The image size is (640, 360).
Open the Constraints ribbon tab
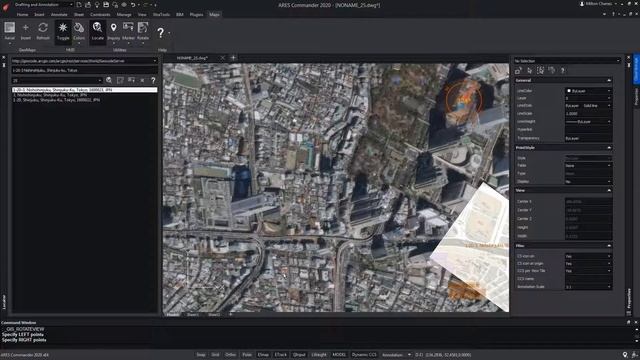pos(100,15)
